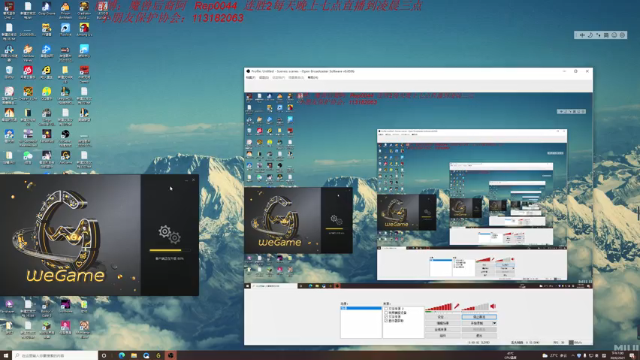Open File Explorer from the taskbar
This screenshot has height=360, width=640.
[x=134, y=356]
